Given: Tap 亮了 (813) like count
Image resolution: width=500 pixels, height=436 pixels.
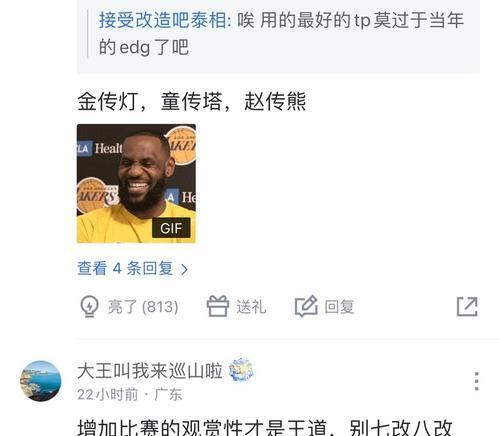Looking at the screenshot, I should pyautogui.click(x=143, y=306).
